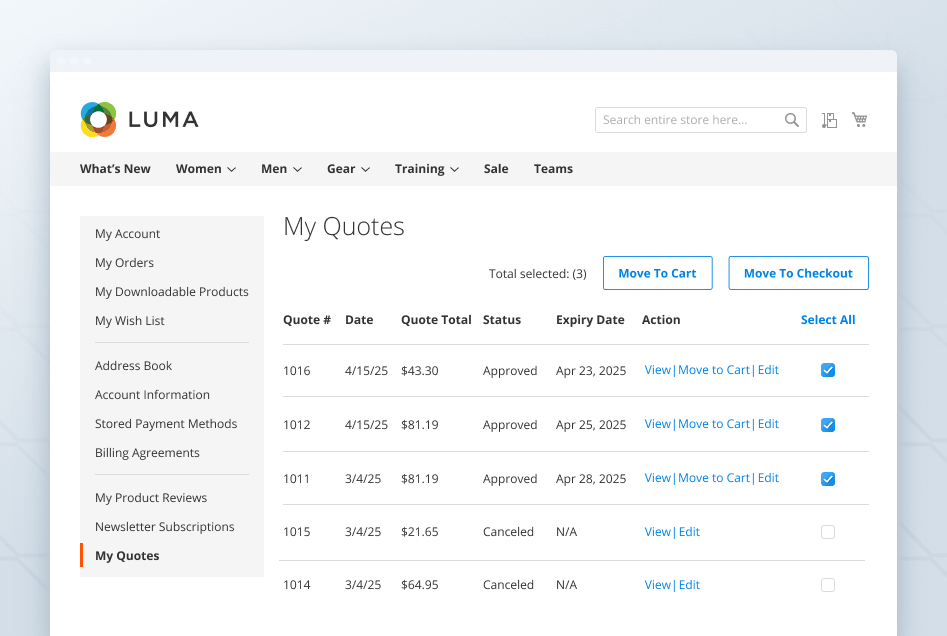Check the checkbox for quote 1015
Image resolution: width=947 pixels, height=636 pixels.
pyautogui.click(x=828, y=532)
